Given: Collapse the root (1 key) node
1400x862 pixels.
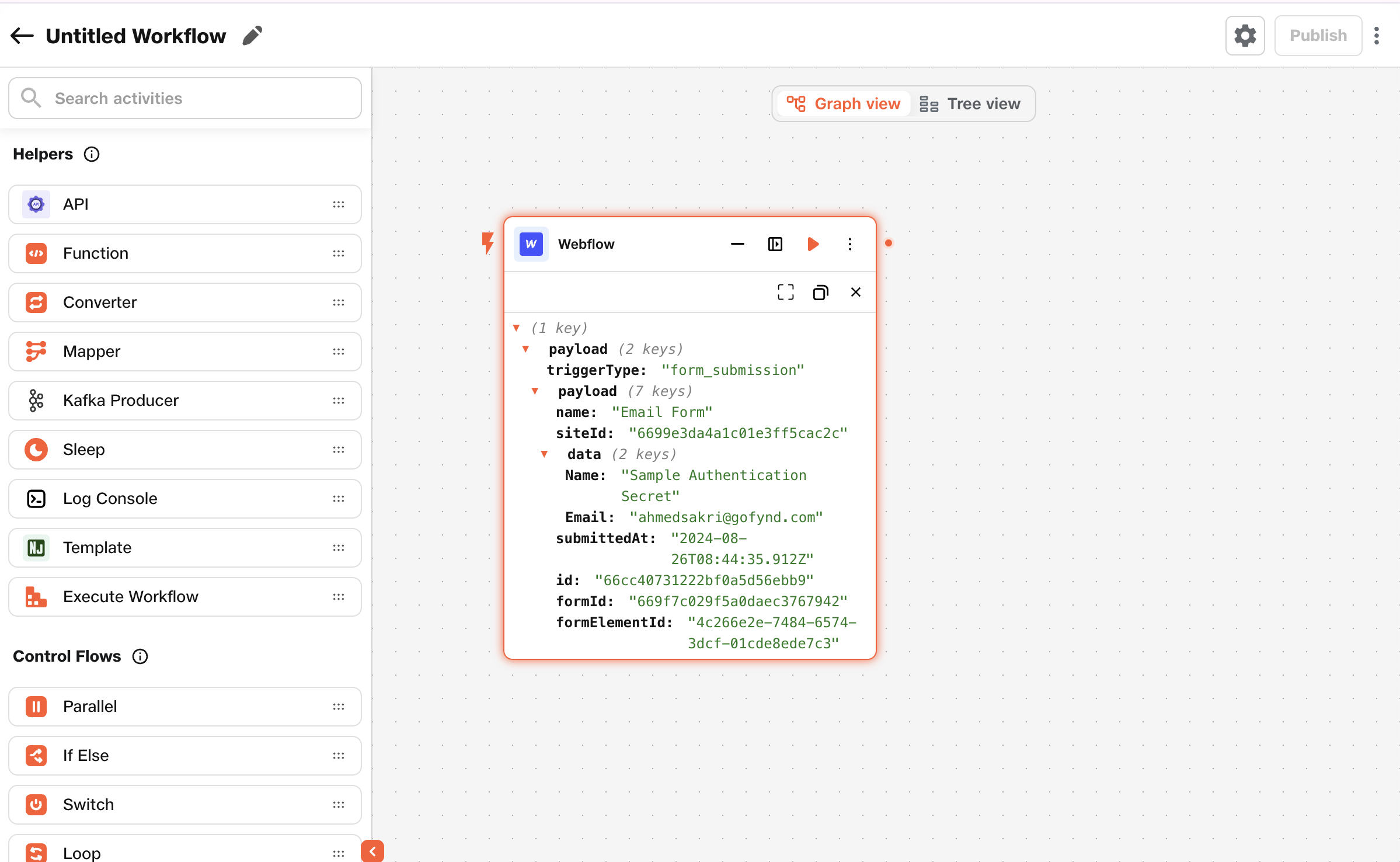Looking at the screenshot, I should click(x=516, y=328).
